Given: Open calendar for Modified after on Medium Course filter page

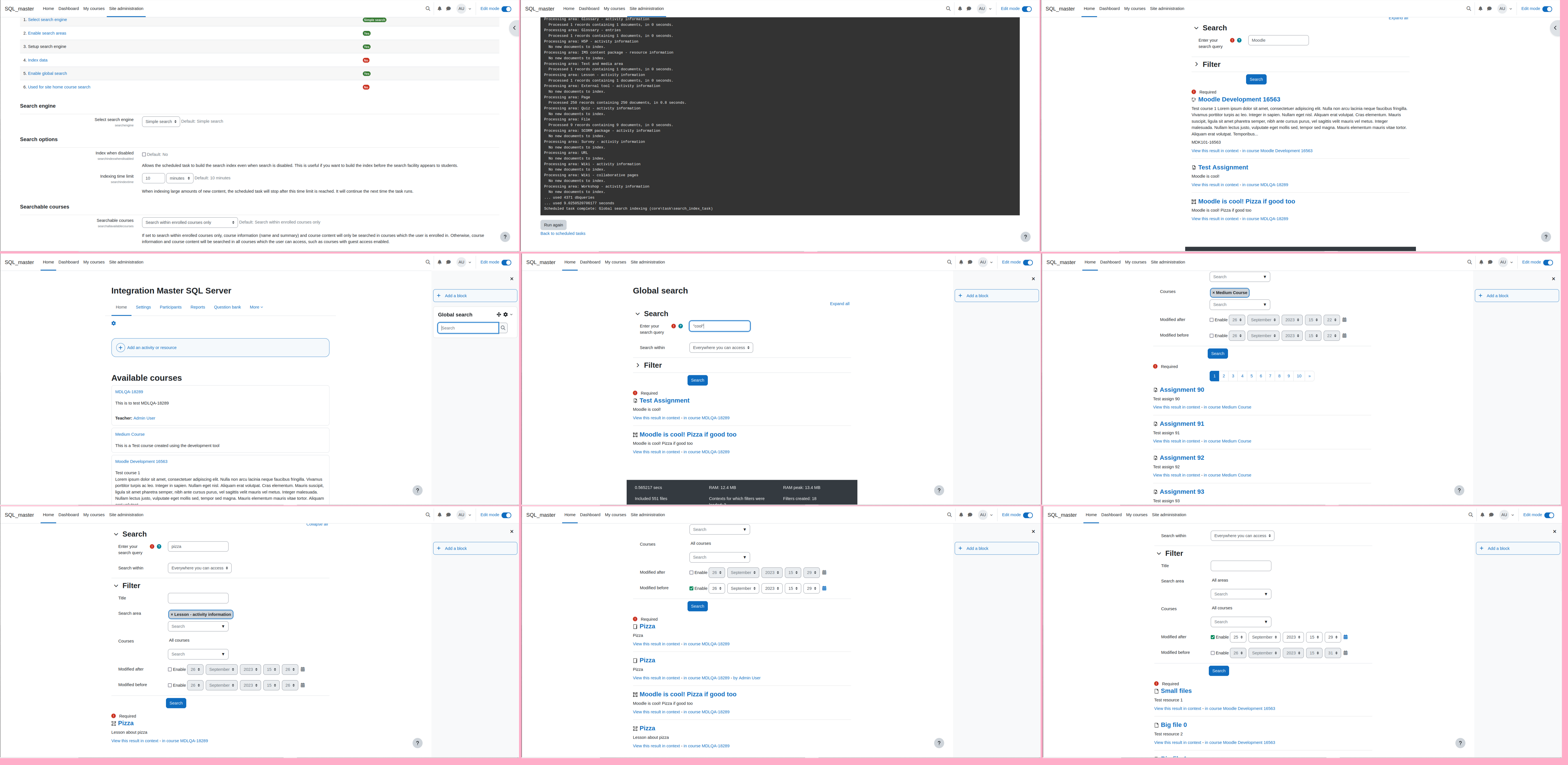Looking at the screenshot, I should (x=1344, y=319).
